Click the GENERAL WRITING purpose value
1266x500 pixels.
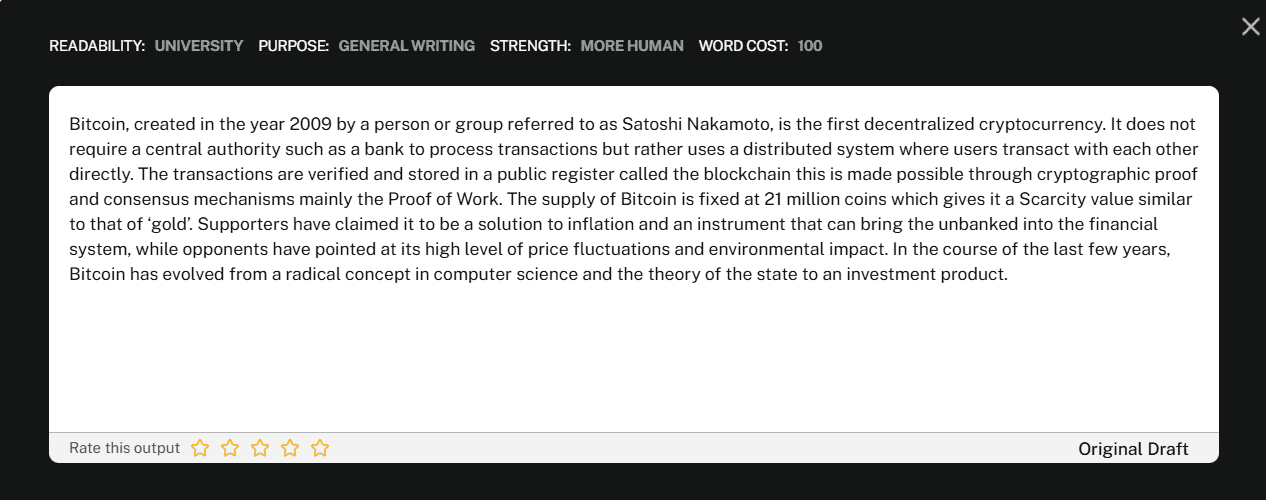(x=407, y=46)
